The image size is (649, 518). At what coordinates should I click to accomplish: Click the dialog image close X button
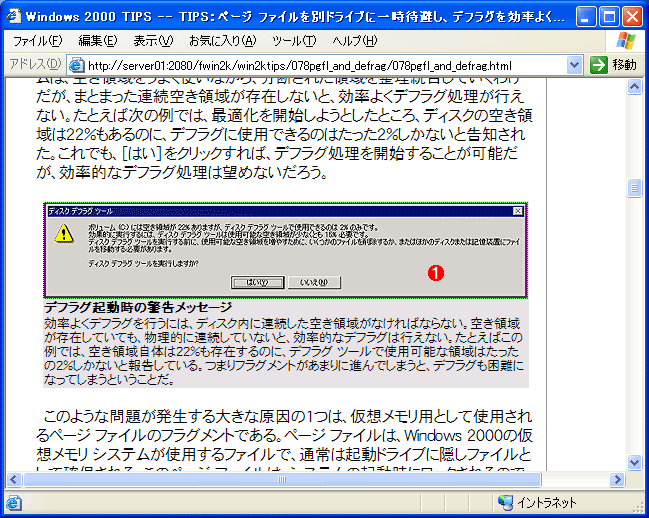tap(518, 211)
